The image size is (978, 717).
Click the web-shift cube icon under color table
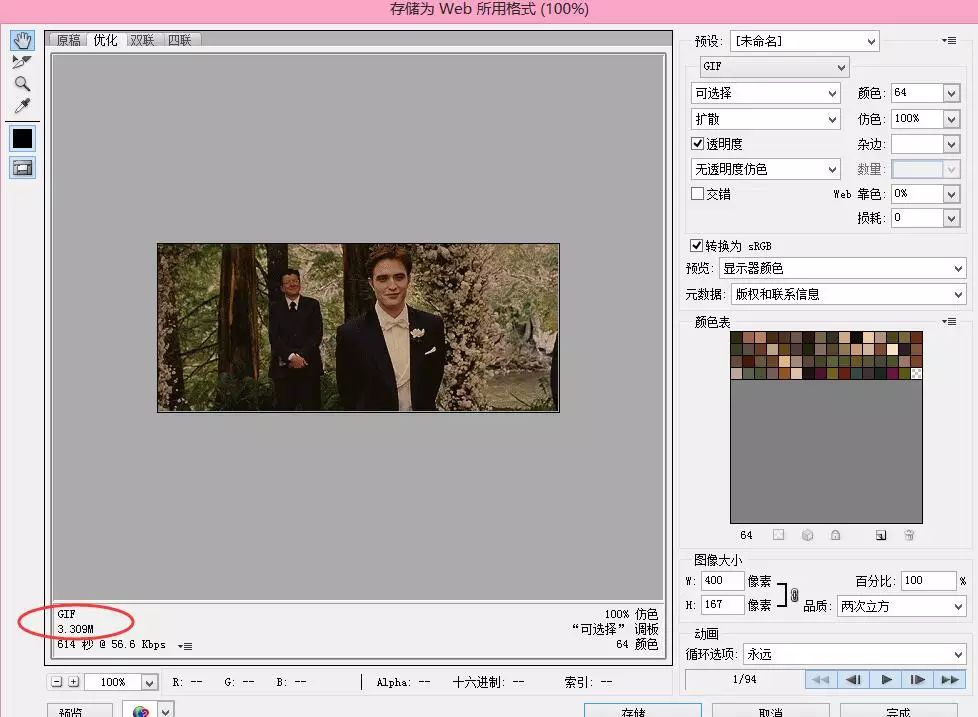pyautogui.click(x=807, y=535)
